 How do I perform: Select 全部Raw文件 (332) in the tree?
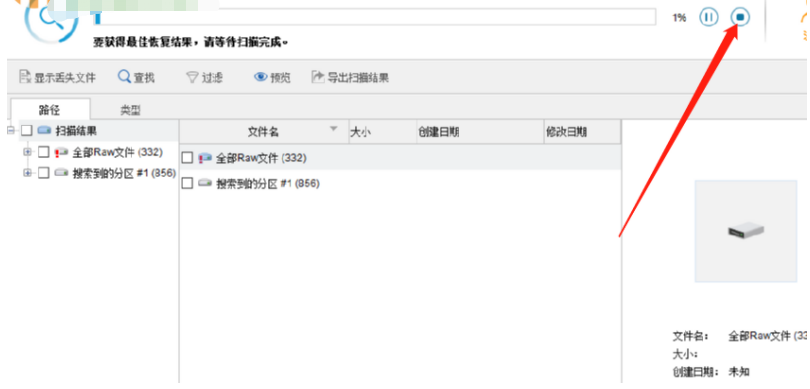pyautogui.click(x=117, y=152)
